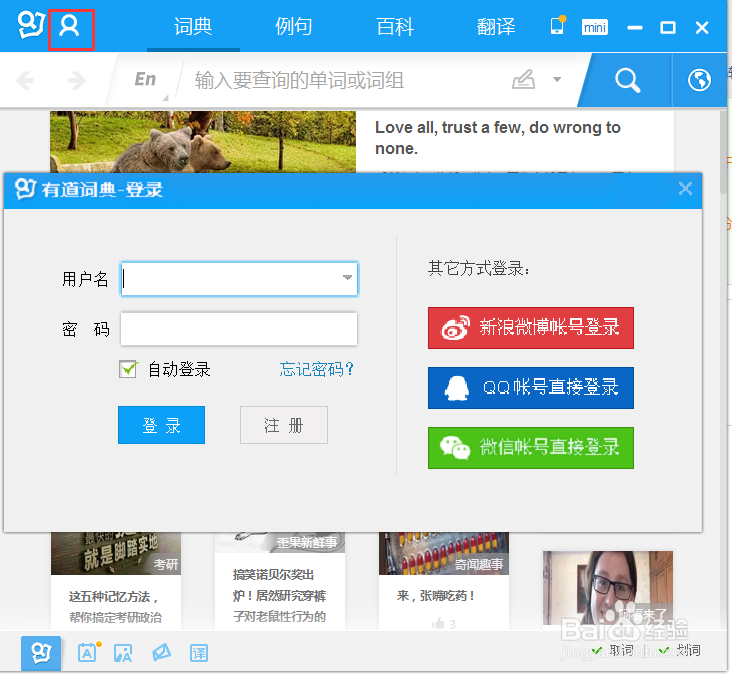Open the image translation icon in bottom bar
The height and width of the screenshot is (678, 732).
click(x=123, y=653)
